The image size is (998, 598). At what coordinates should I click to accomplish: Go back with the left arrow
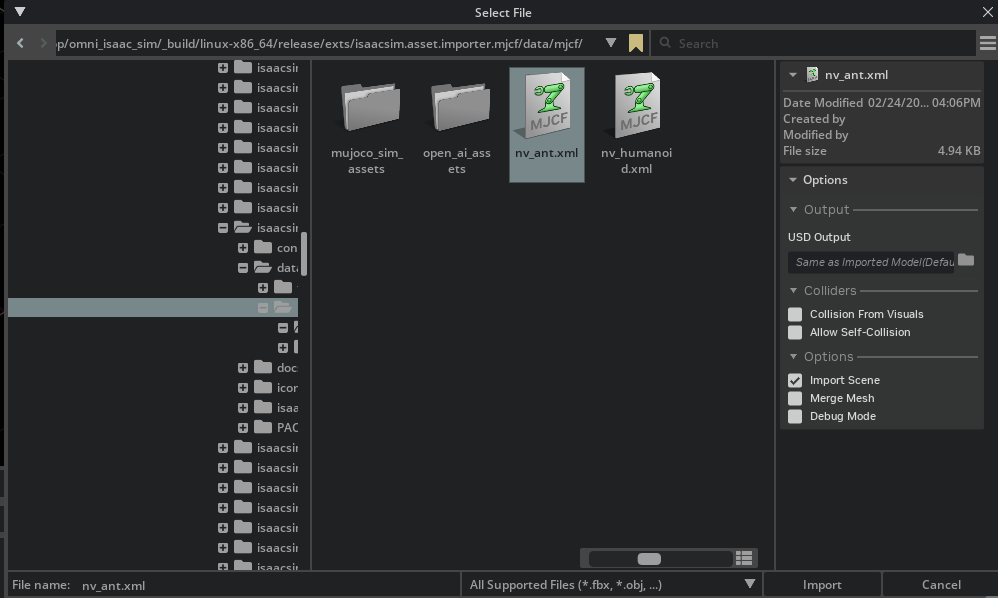click(20, 43)
